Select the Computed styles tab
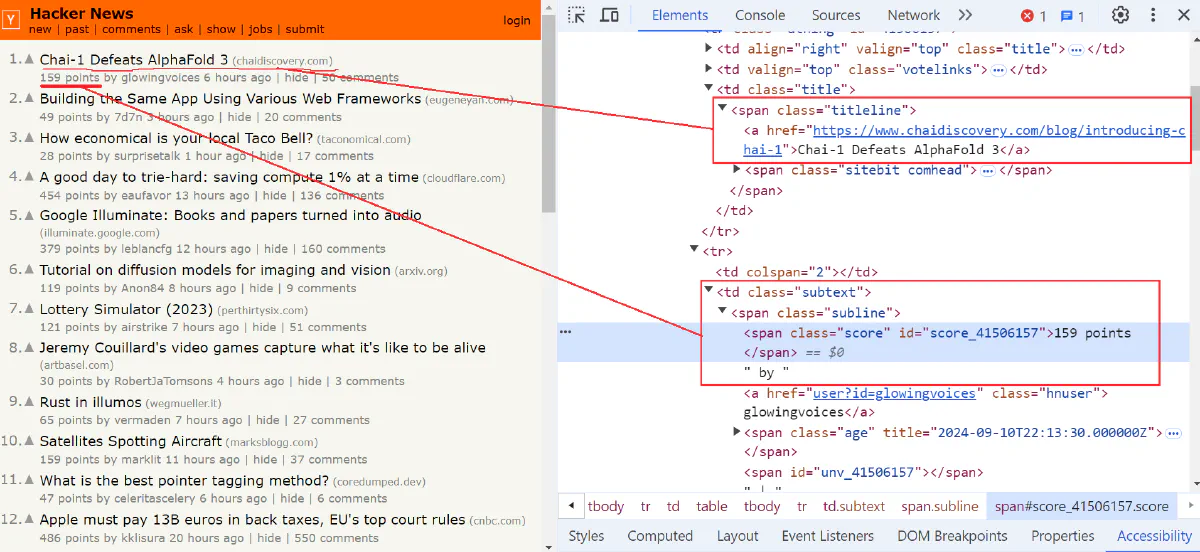Image resolution: width=1200 pixels, height=552 pixels. point(660,536)
